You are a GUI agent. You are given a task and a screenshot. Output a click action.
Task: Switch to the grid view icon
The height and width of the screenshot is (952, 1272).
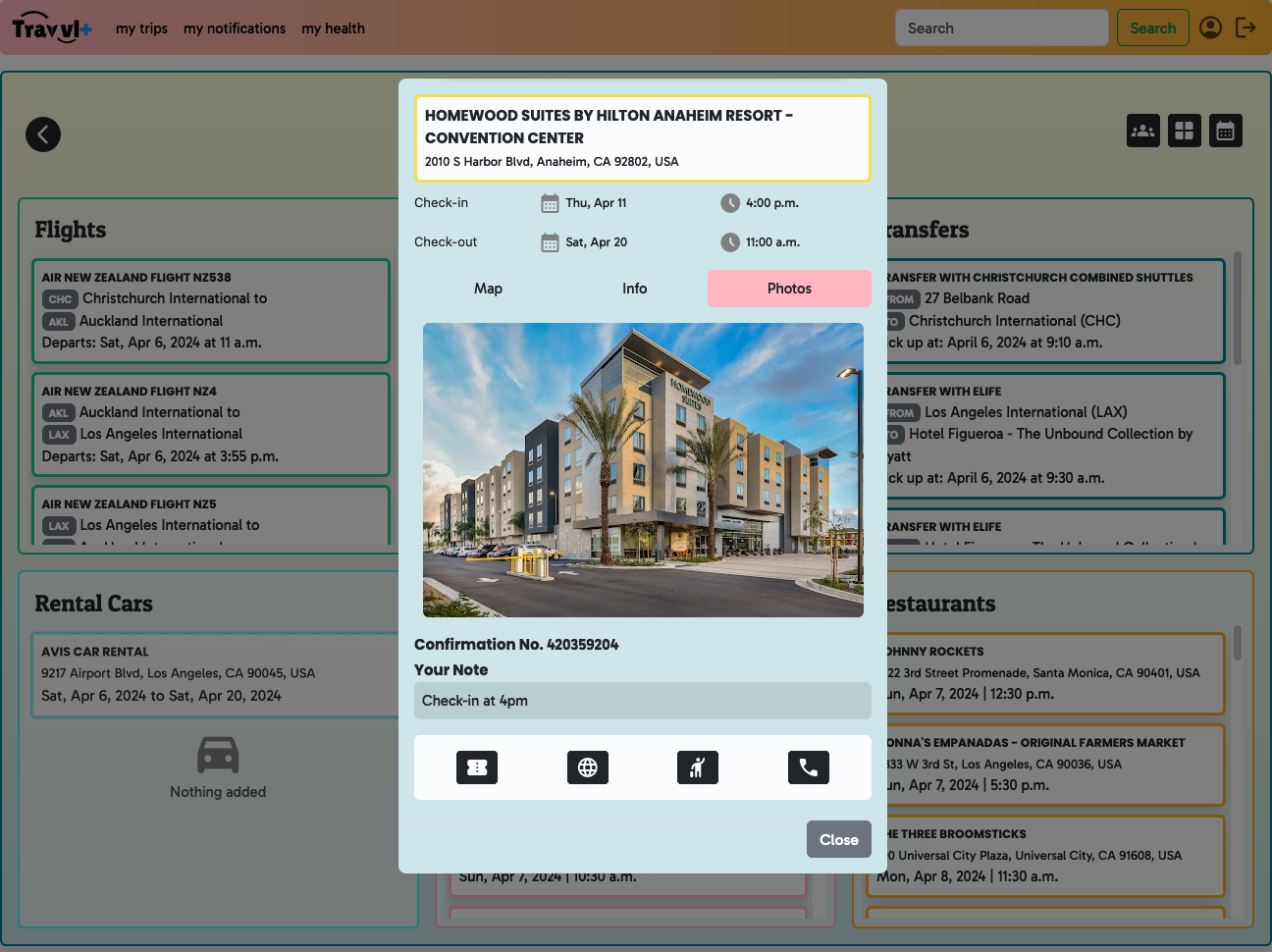[1185, 131]
